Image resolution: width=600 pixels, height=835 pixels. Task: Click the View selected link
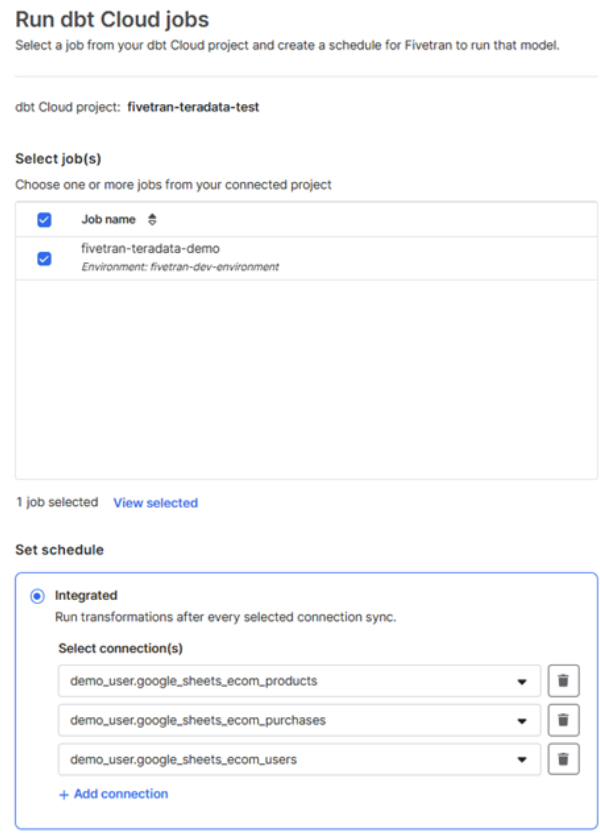tap(155, 503)
